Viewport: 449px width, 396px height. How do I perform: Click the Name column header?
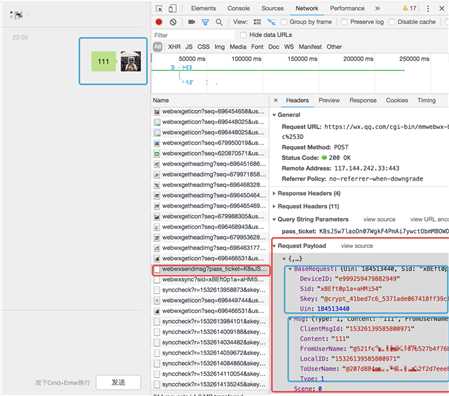pos(161,100)
